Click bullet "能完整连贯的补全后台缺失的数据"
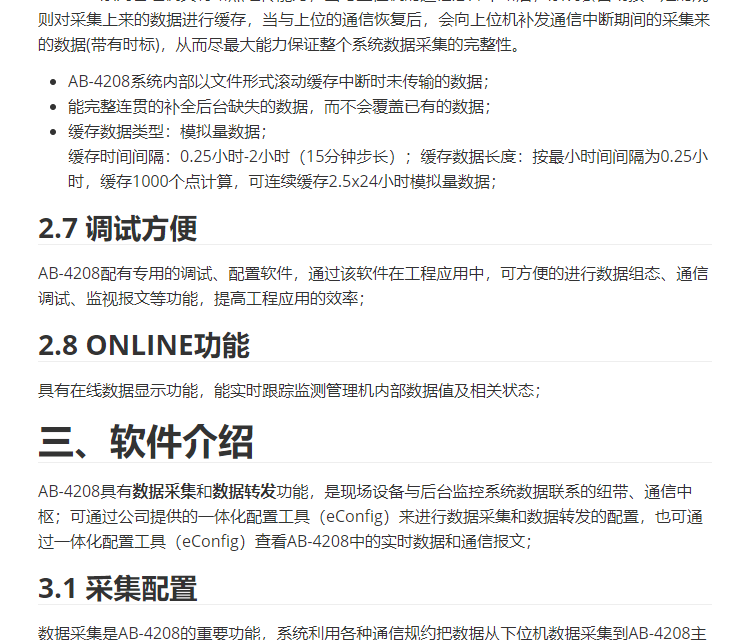 click(279, 107)
